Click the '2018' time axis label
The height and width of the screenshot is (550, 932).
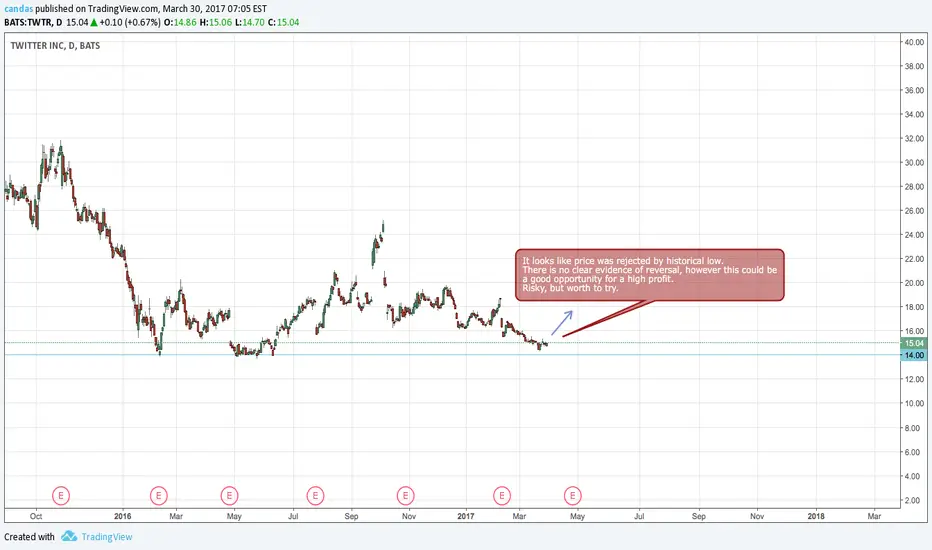pyautogui.click(x=816, y=516)
